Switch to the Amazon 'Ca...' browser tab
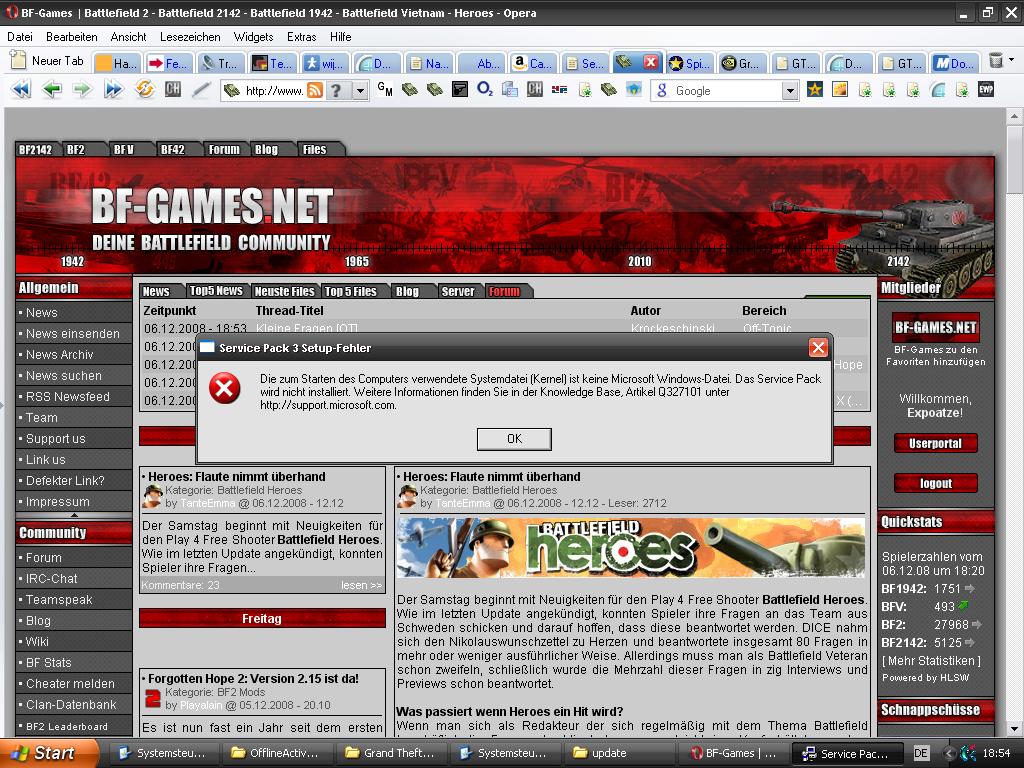Image resolution: width=1024 pixels, height=768 pixels. (x=532, y=63)
